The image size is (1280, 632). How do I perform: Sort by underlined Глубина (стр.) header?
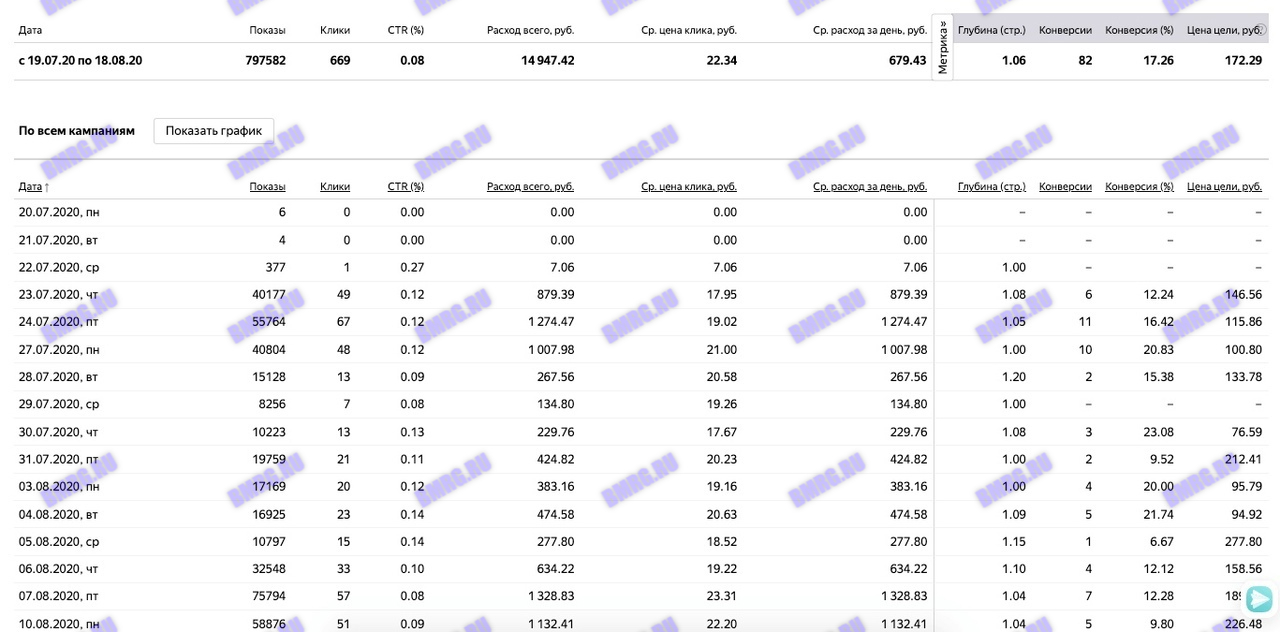click(x=991, y=186)
